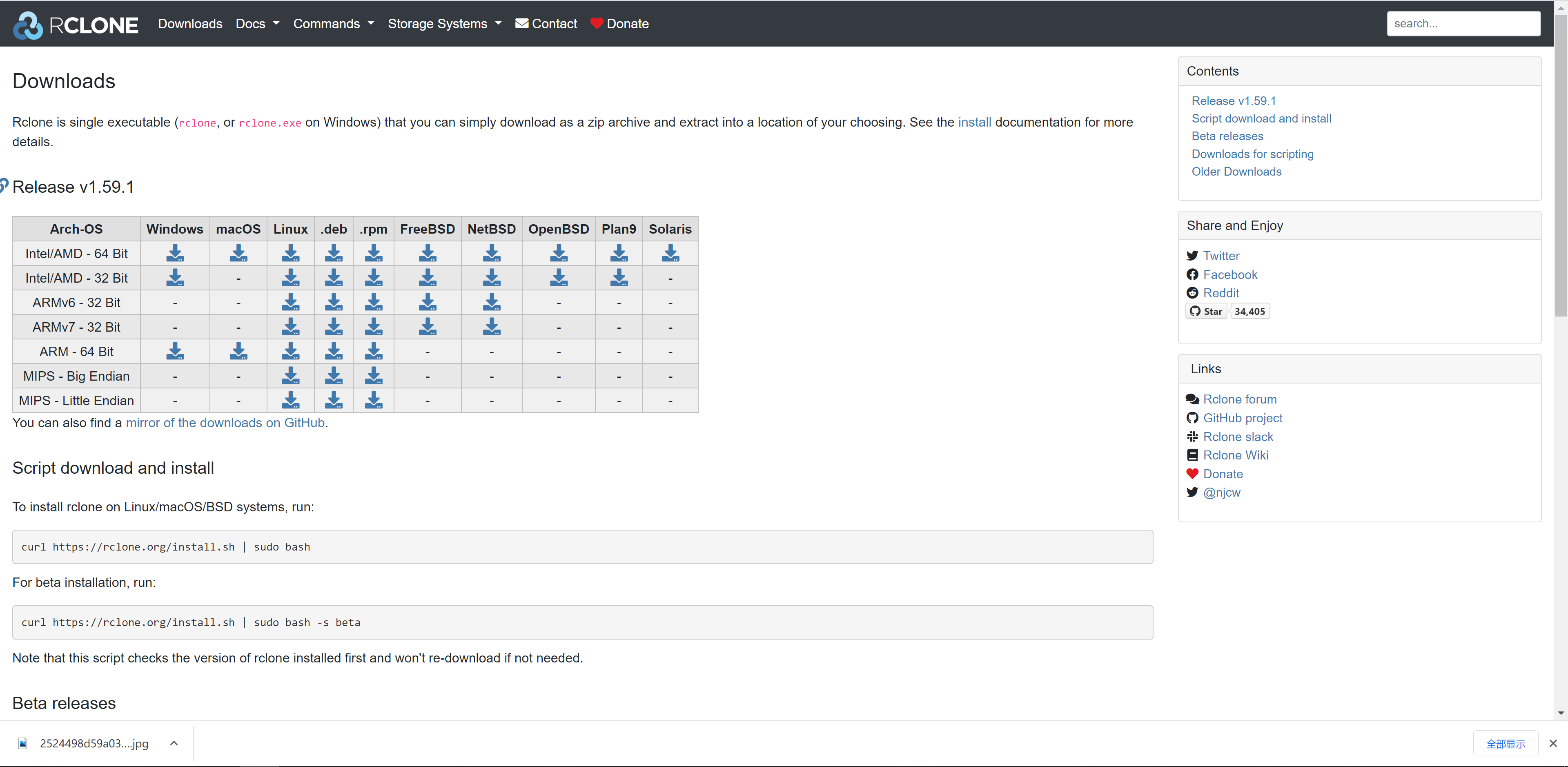
Task: Open the install documentation link
Action: coord(974,122)
